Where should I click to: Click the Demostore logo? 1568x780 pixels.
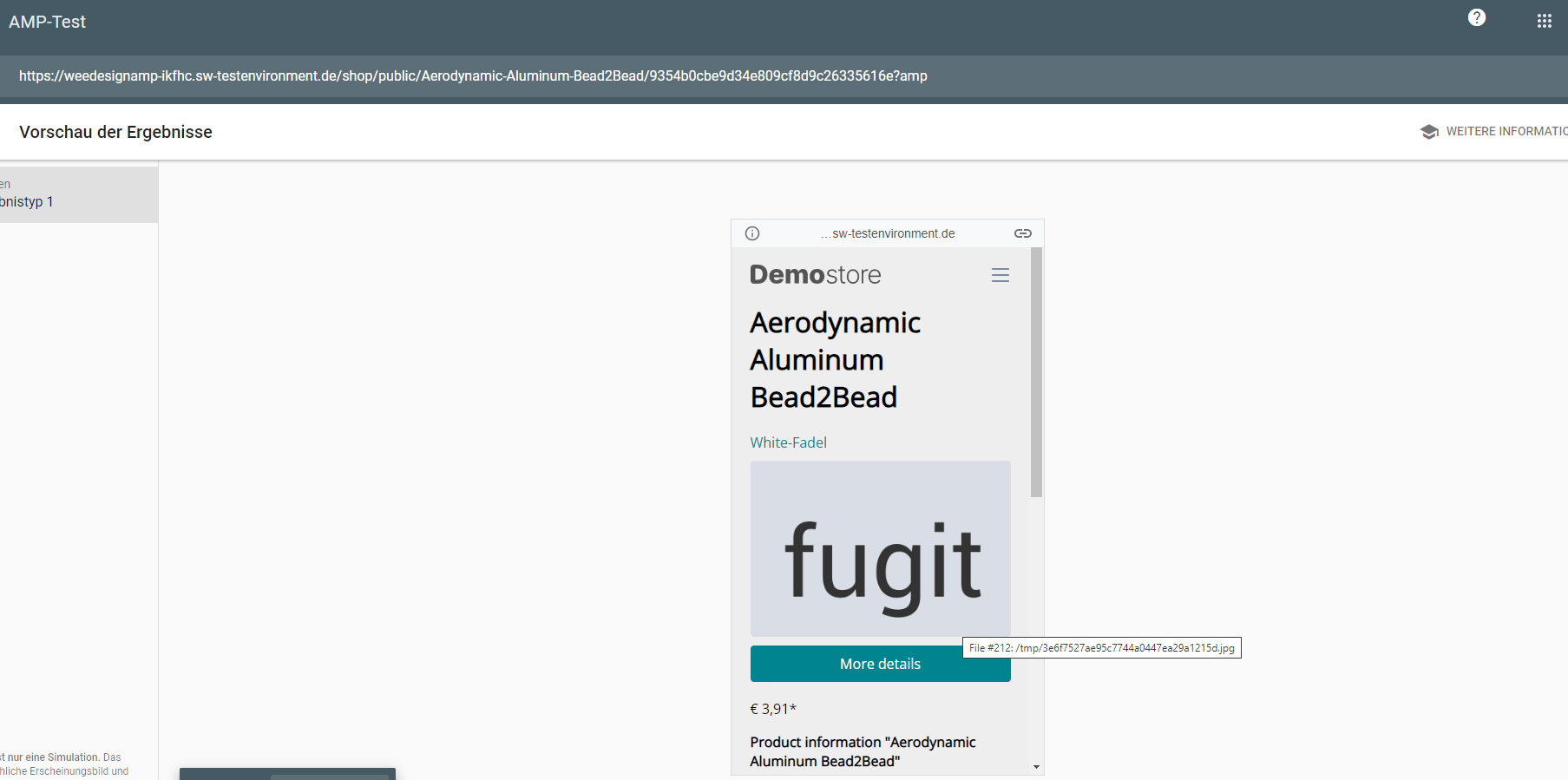[x=815, y=275]
